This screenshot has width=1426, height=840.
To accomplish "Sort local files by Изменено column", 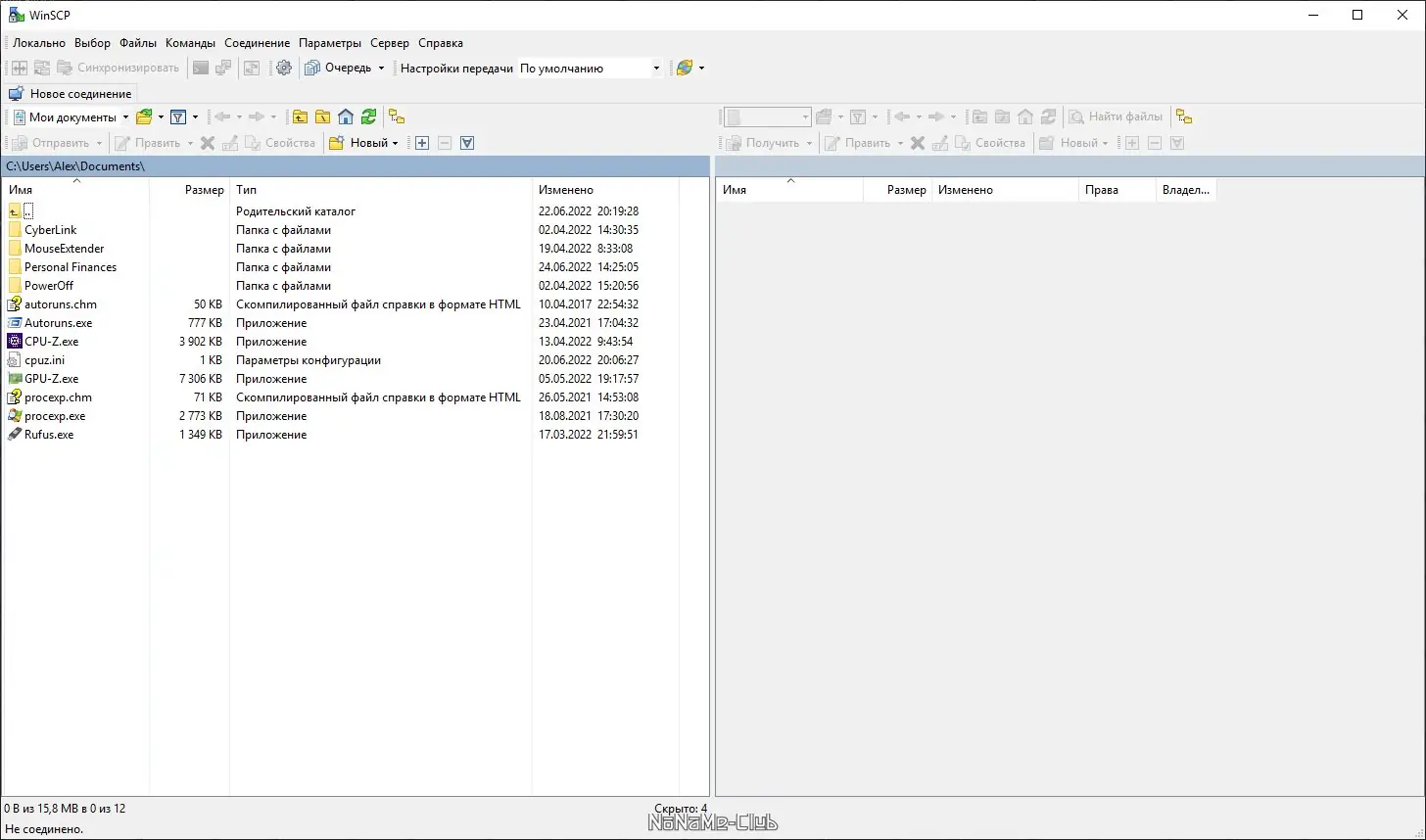I will 605,190.
